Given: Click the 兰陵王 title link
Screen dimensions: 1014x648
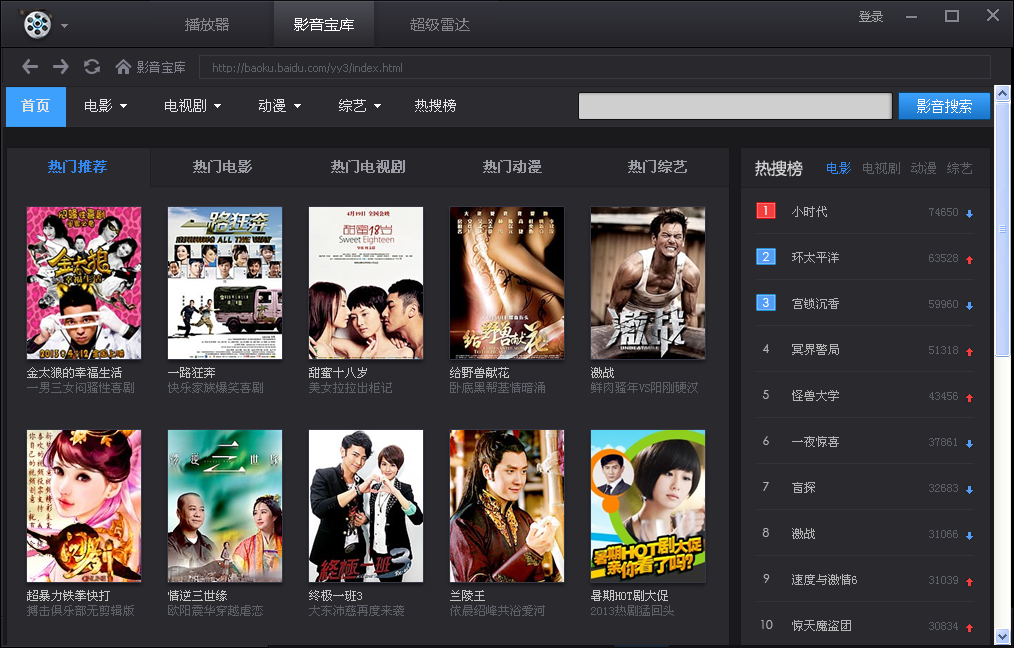Looking at the screenshot, I should (x=468, y=596).
